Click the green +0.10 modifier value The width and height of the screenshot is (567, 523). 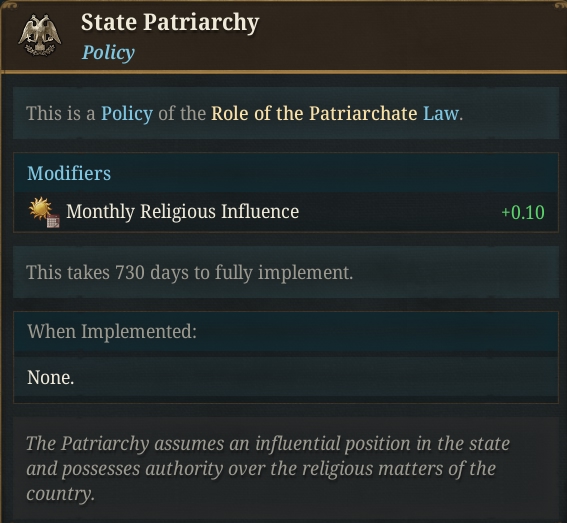click(x=523, y=212)
